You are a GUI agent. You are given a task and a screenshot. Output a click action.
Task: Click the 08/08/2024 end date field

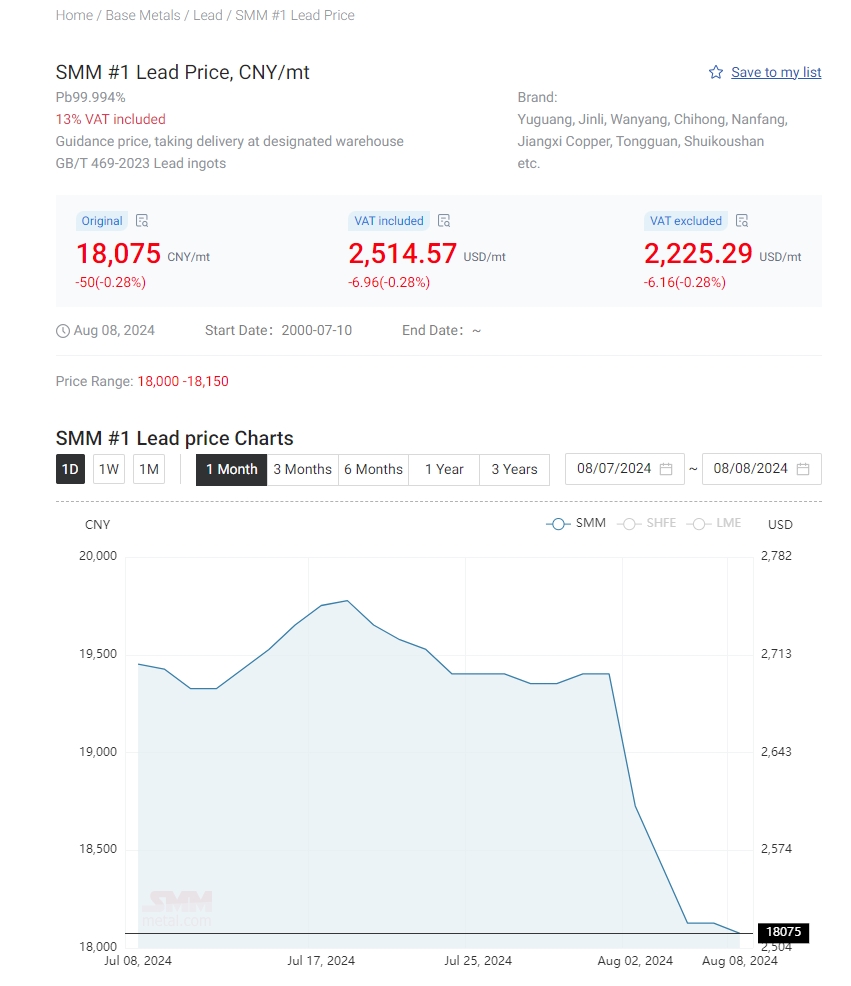click(x=762, y=469)
